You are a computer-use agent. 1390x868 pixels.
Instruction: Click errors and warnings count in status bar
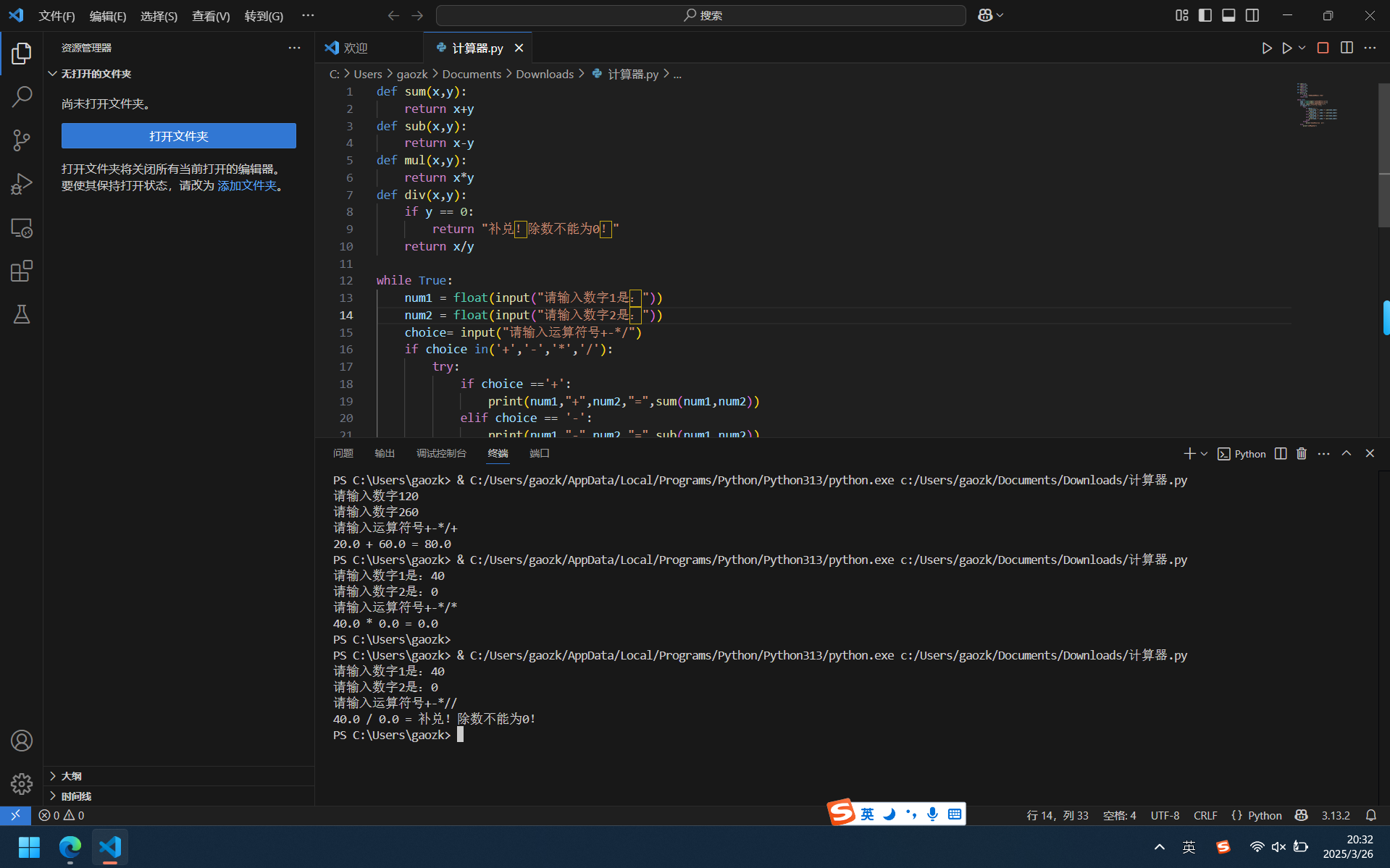point(62,815)
